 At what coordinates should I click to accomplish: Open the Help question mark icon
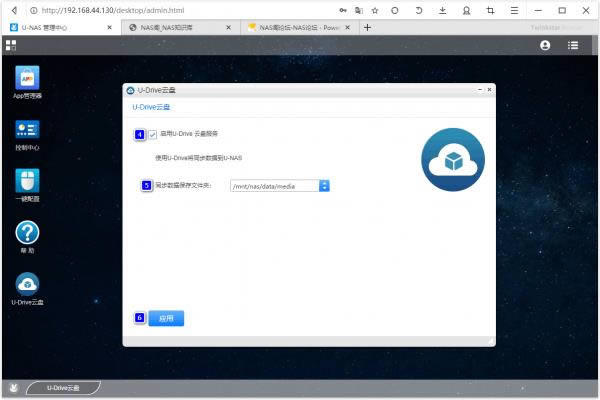[x=27, y=232]
